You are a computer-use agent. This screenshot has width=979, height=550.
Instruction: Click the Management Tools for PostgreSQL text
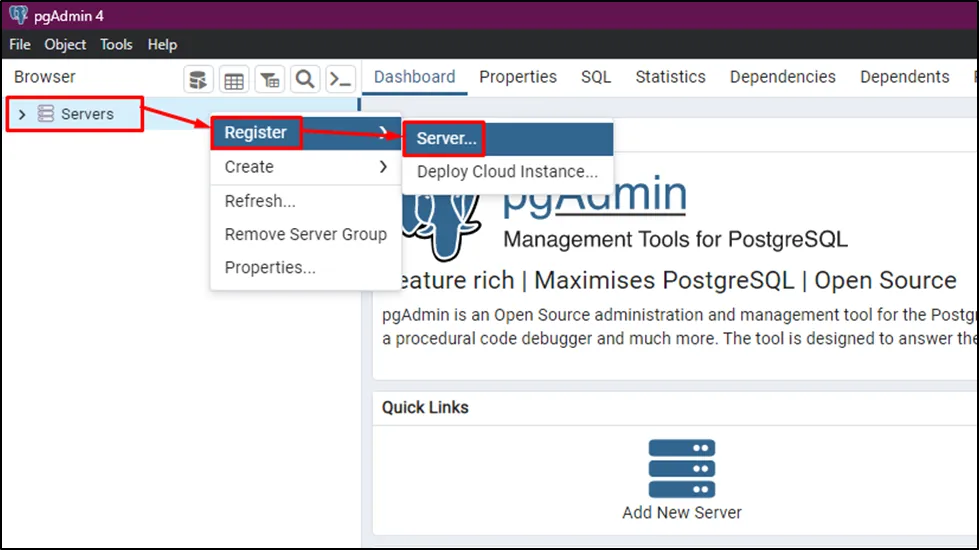click(676, 240)
